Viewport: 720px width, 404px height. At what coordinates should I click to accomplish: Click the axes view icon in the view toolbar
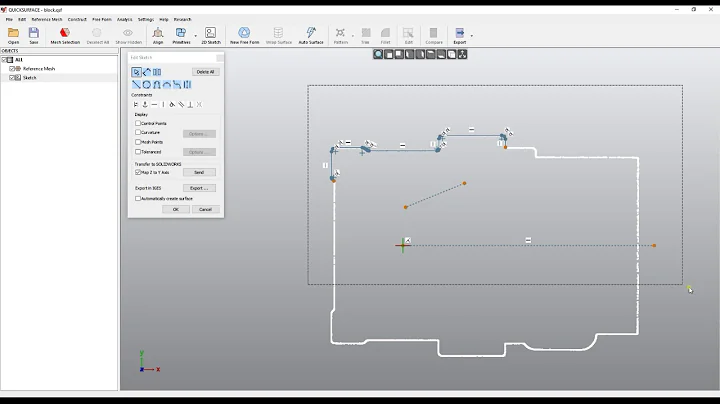pyautogui.click(x=462, y=55)
